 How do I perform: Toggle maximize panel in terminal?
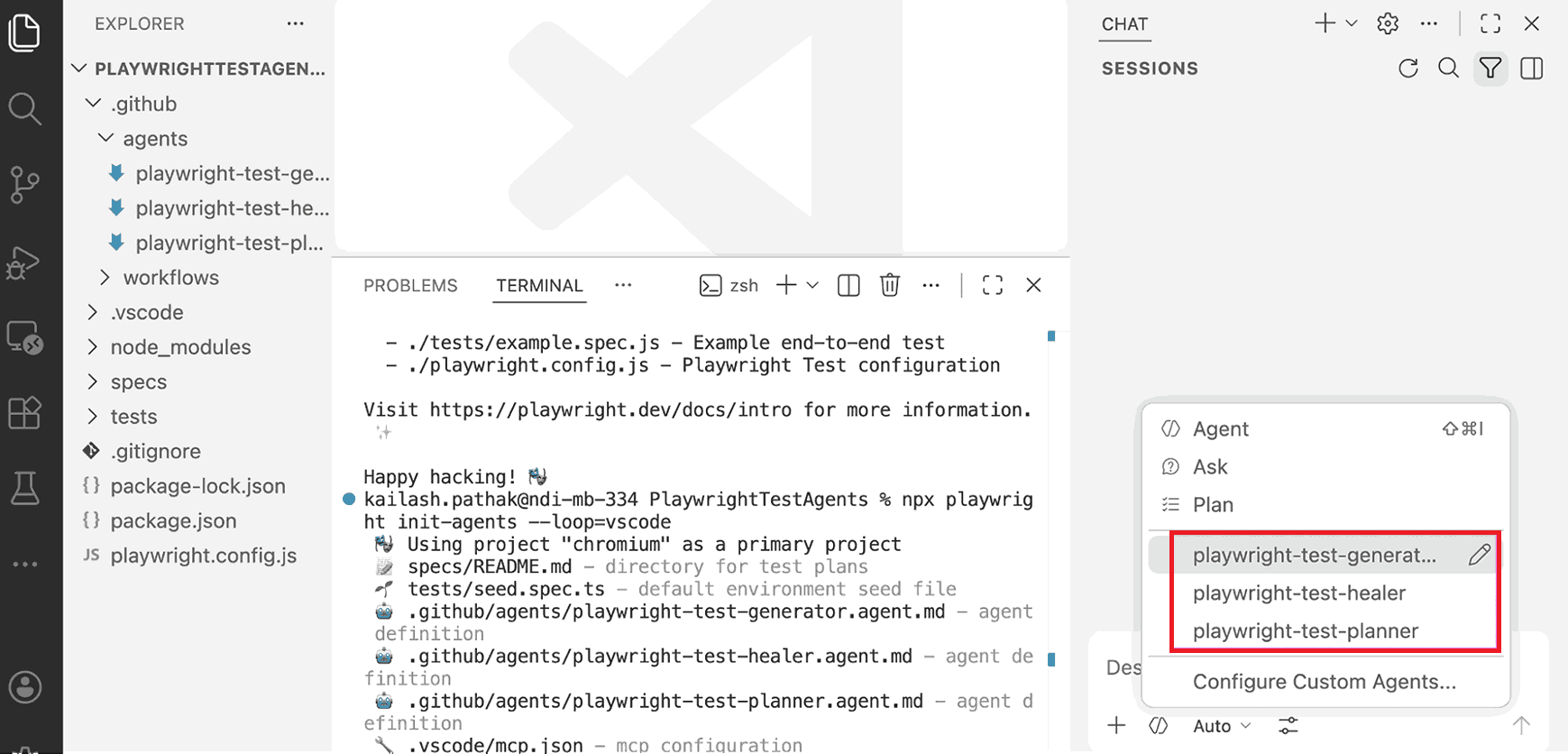click(x=992, y=284)
